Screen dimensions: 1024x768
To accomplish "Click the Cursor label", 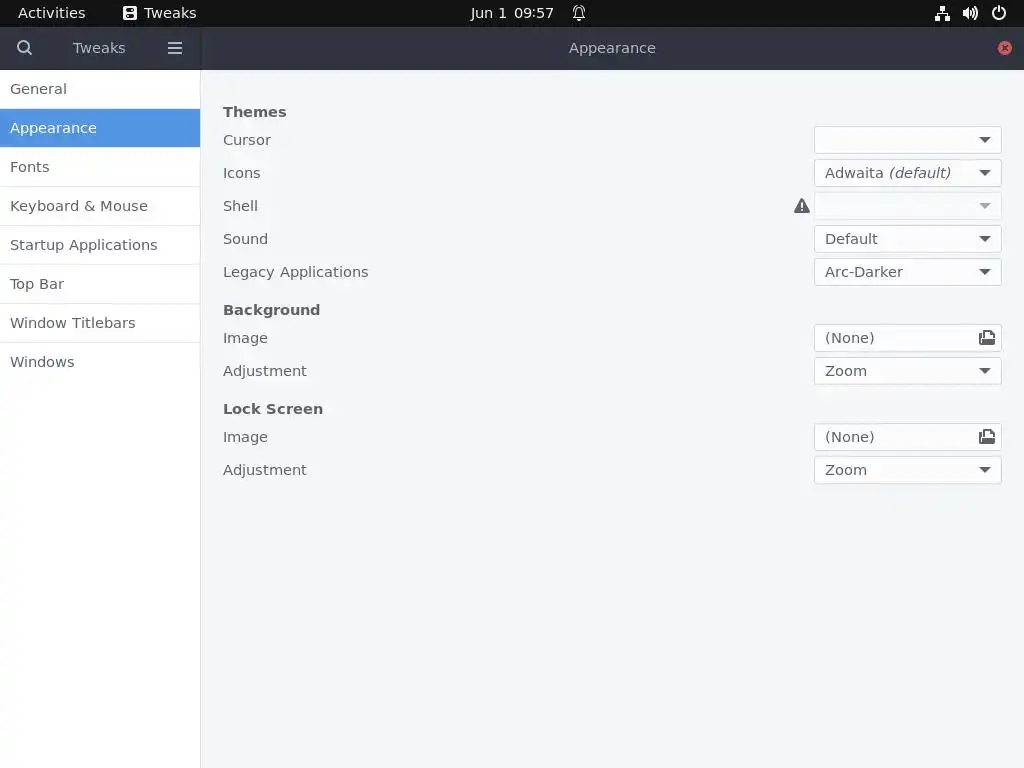I will click(x=247, y=140).
